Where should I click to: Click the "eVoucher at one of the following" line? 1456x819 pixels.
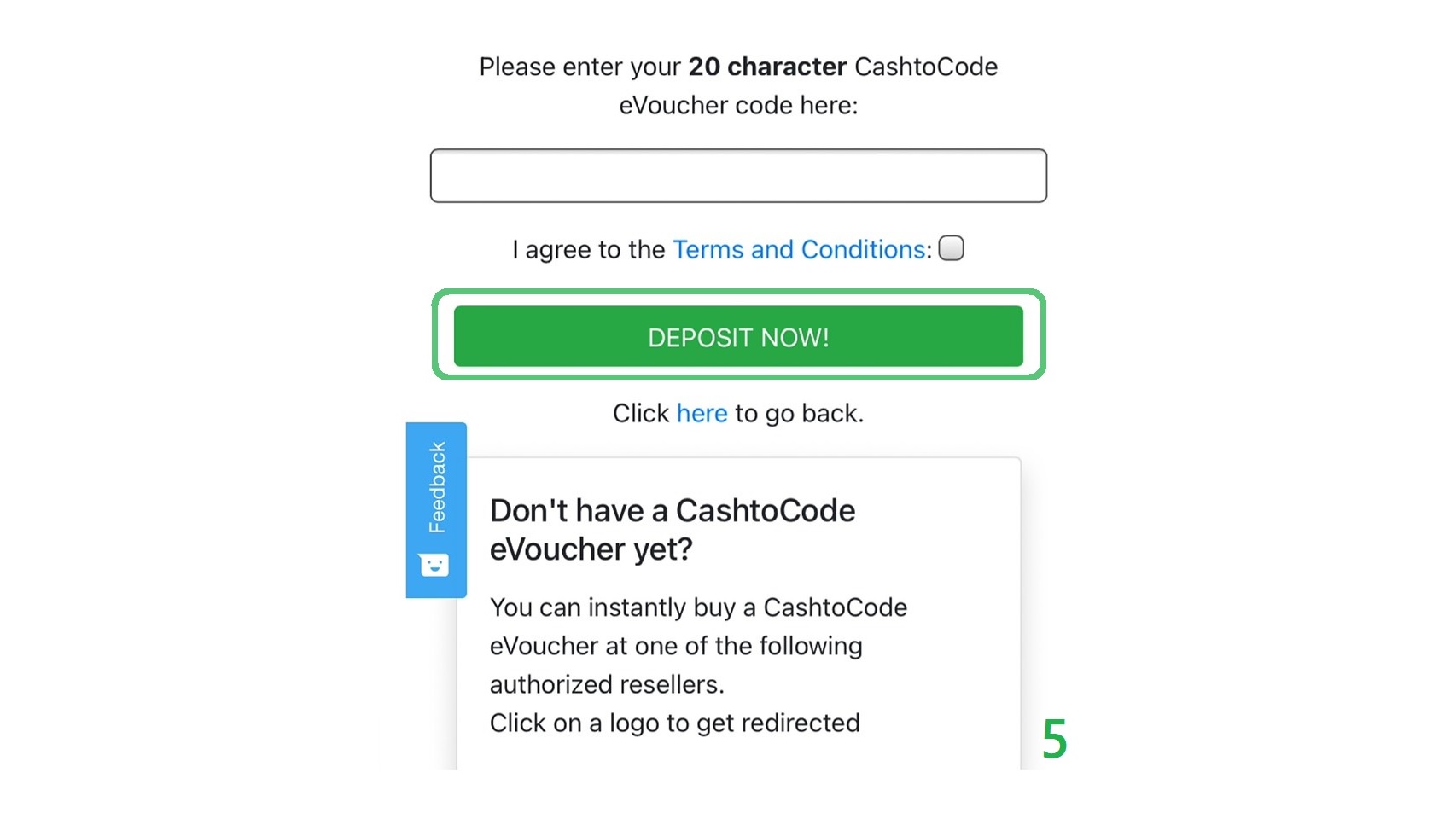[675, 646]
